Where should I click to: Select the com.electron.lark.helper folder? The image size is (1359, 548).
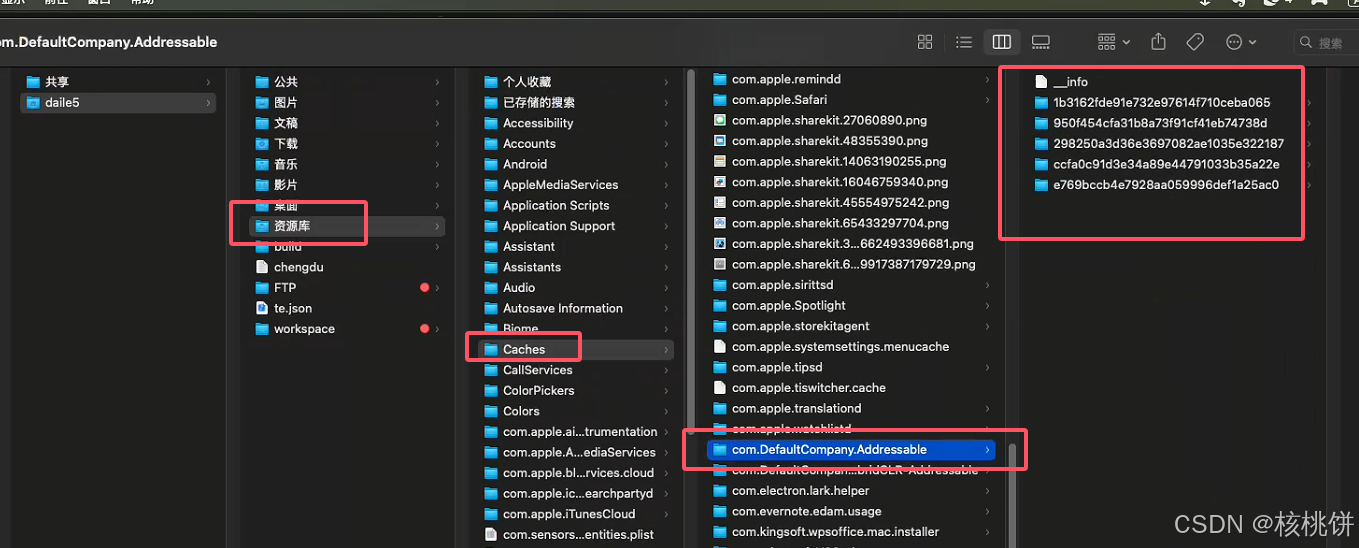pos(851,491)
